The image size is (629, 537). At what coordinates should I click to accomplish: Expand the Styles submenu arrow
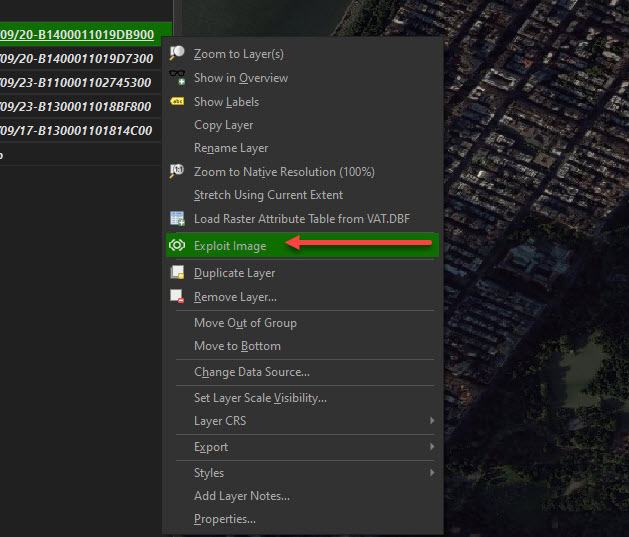pos(432,473)
